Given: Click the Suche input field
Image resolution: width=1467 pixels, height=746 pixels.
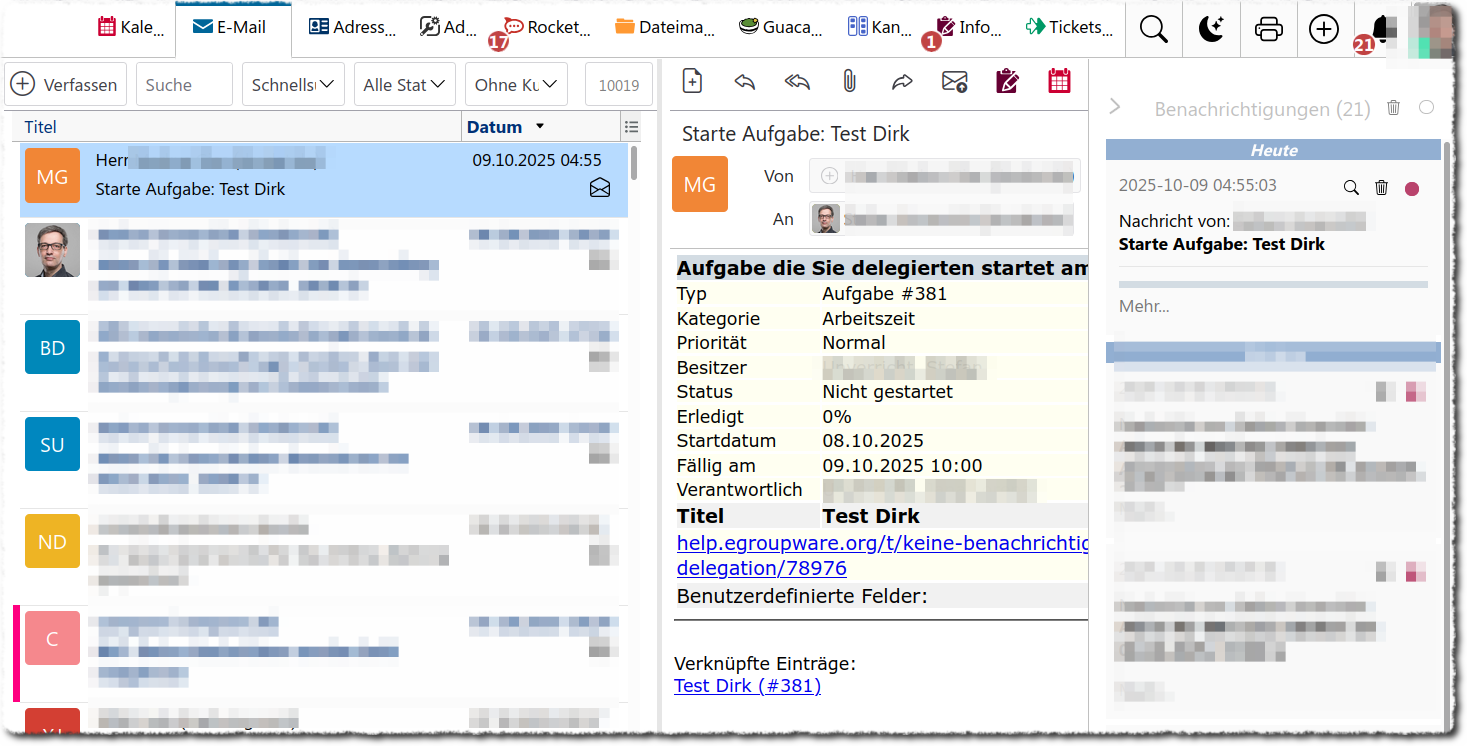Looking at the screenshot, I should [184, 85].
